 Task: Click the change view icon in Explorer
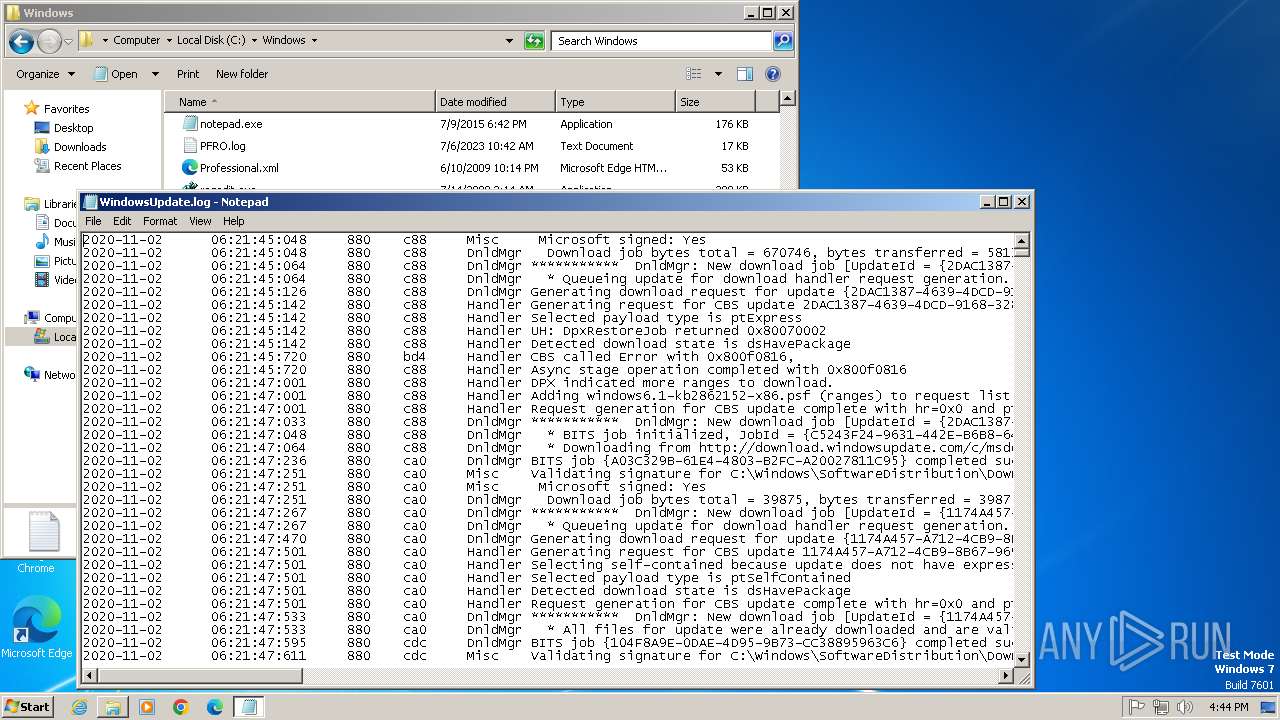click(x=694, y=74)
